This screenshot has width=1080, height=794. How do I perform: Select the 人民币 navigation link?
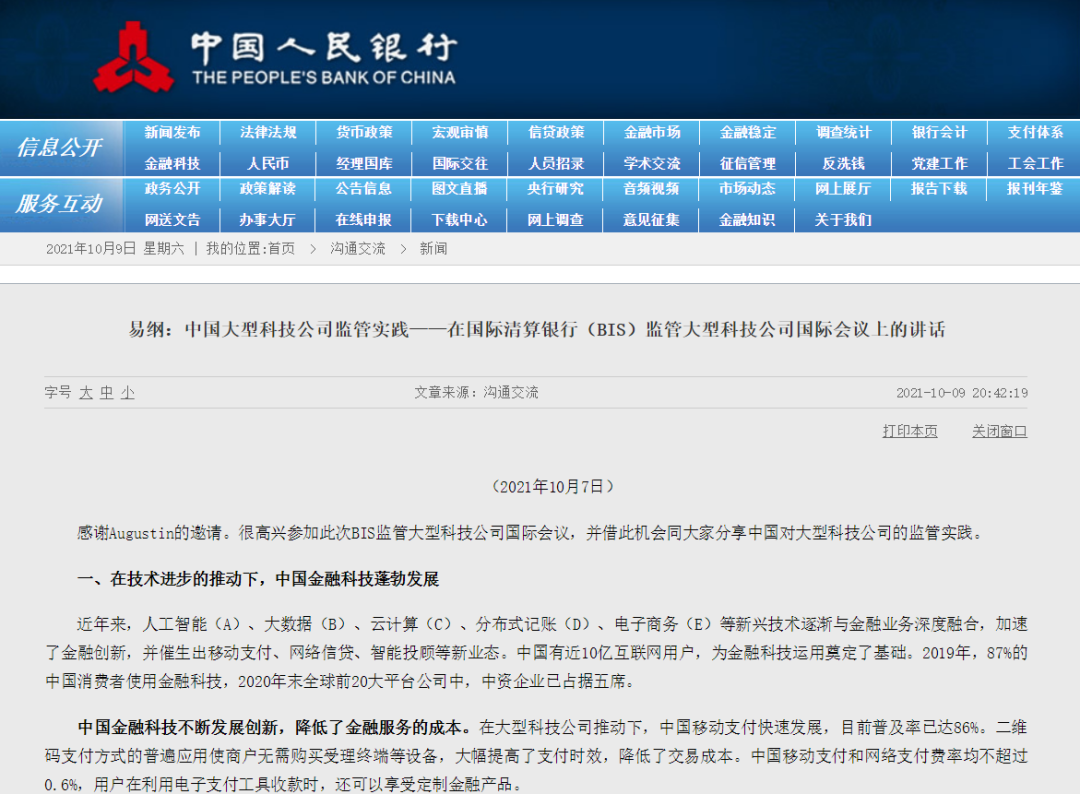point(268,164)
